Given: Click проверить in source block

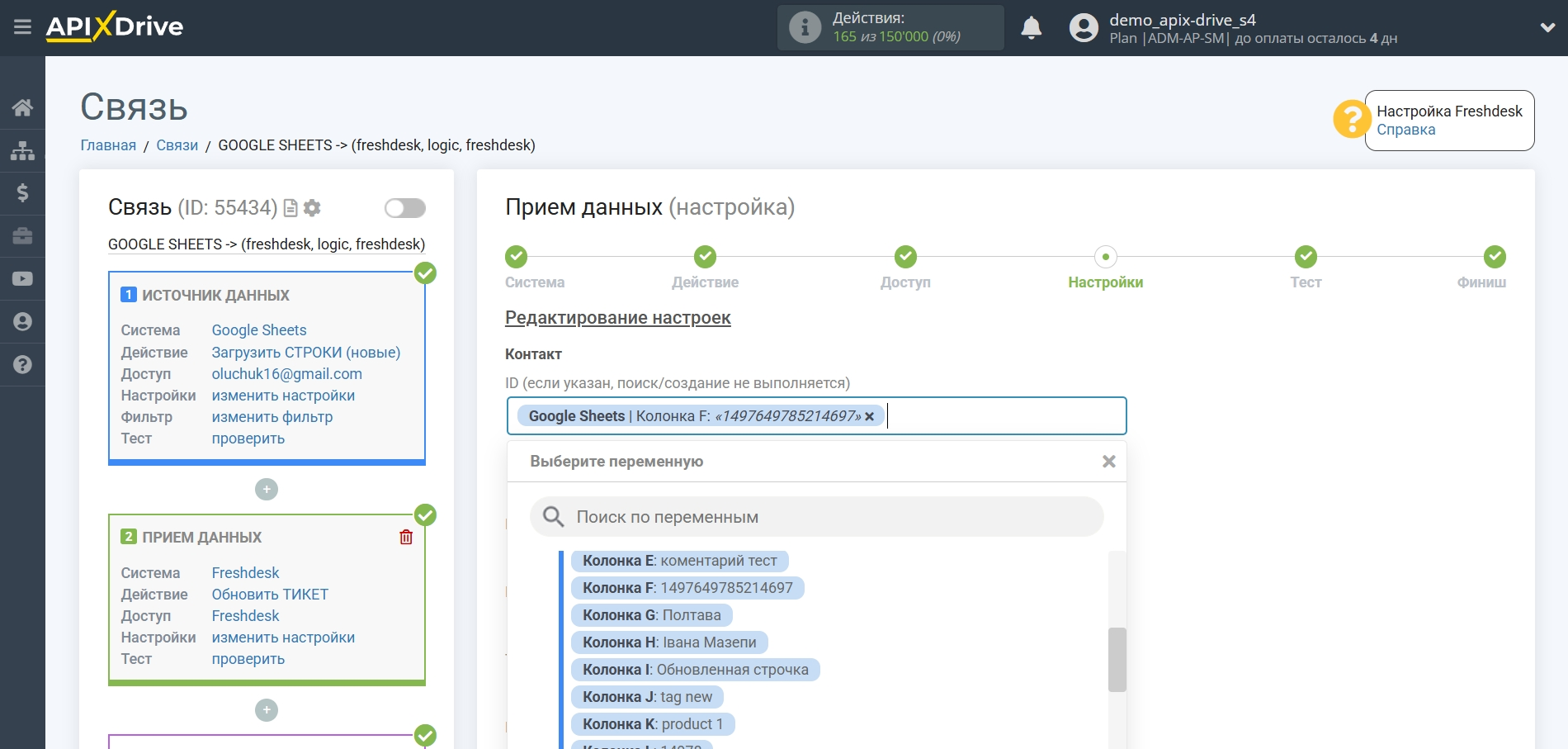Looking at the screenshot, I should 248,438.
